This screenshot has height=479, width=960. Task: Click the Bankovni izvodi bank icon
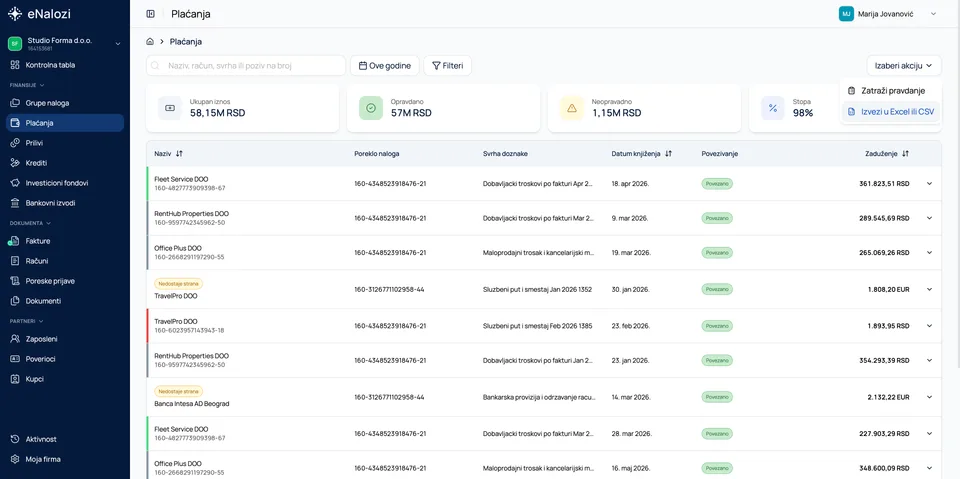click(15, 203)
